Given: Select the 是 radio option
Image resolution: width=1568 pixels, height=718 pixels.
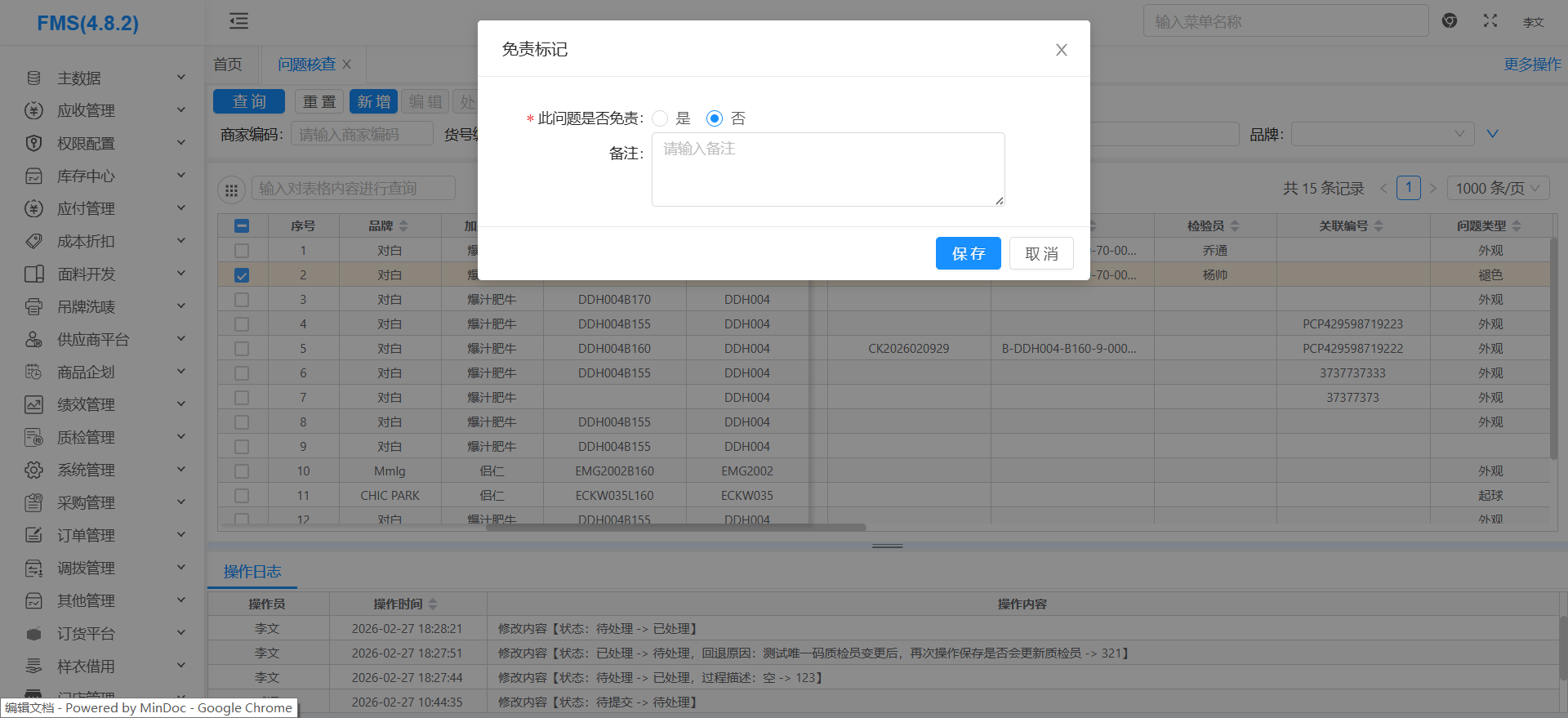Looking at the screenshot, I should (661, 119).
